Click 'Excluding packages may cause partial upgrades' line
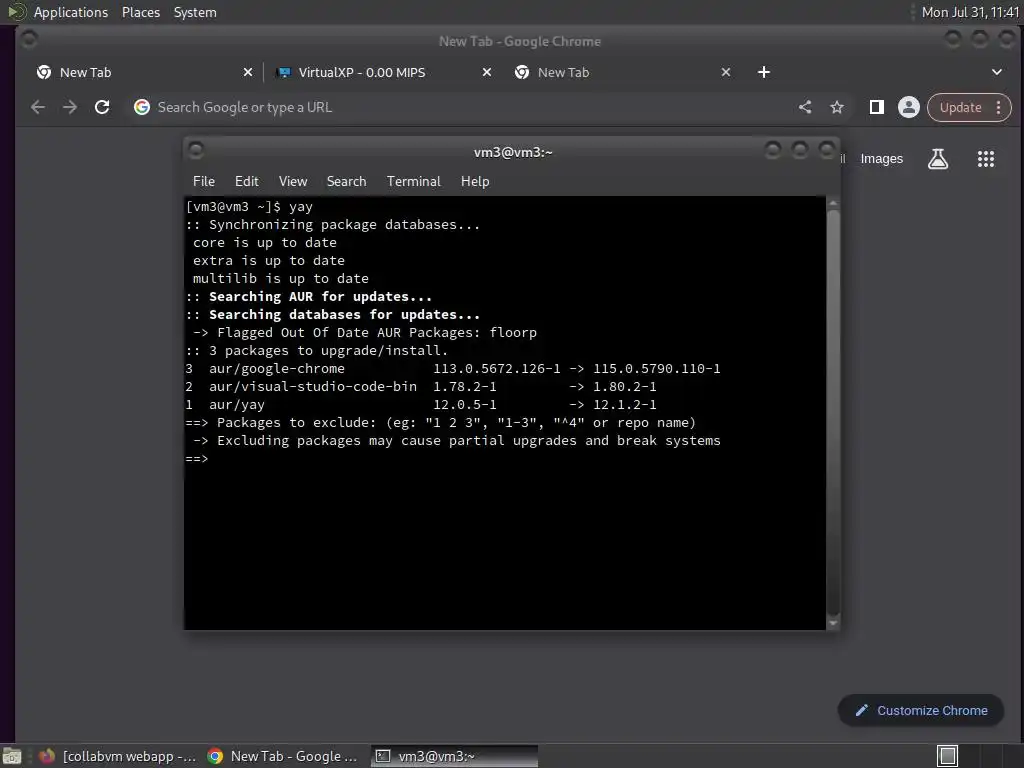The width and height of the screenshot is (1024, 768). pyautogui.click(x=456, y=441)
